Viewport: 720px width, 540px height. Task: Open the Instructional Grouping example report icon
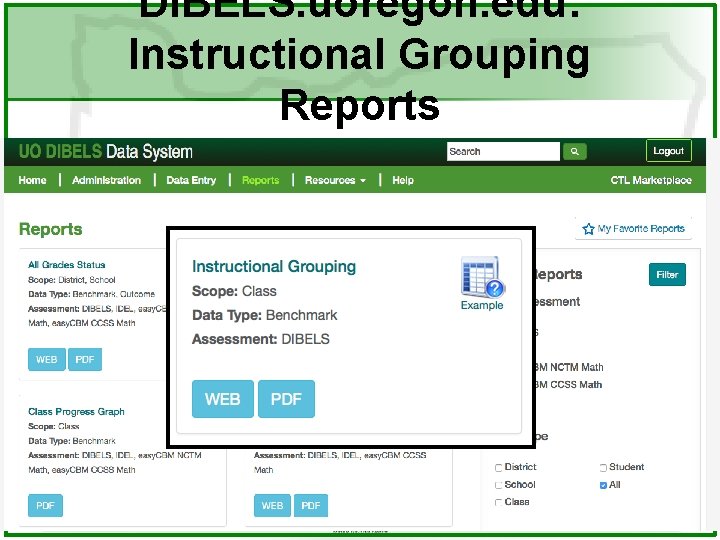coord(482,277)
